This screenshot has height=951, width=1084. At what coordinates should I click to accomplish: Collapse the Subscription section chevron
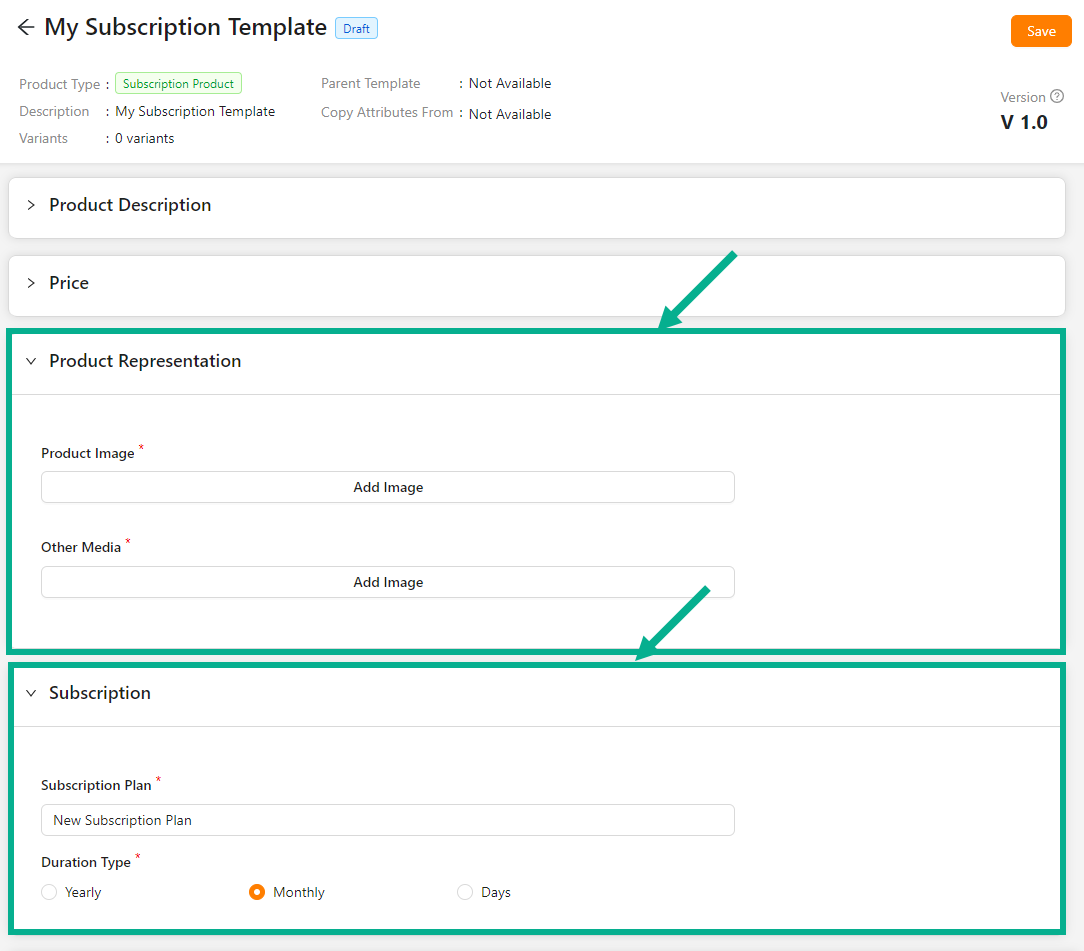click(31, 693)
